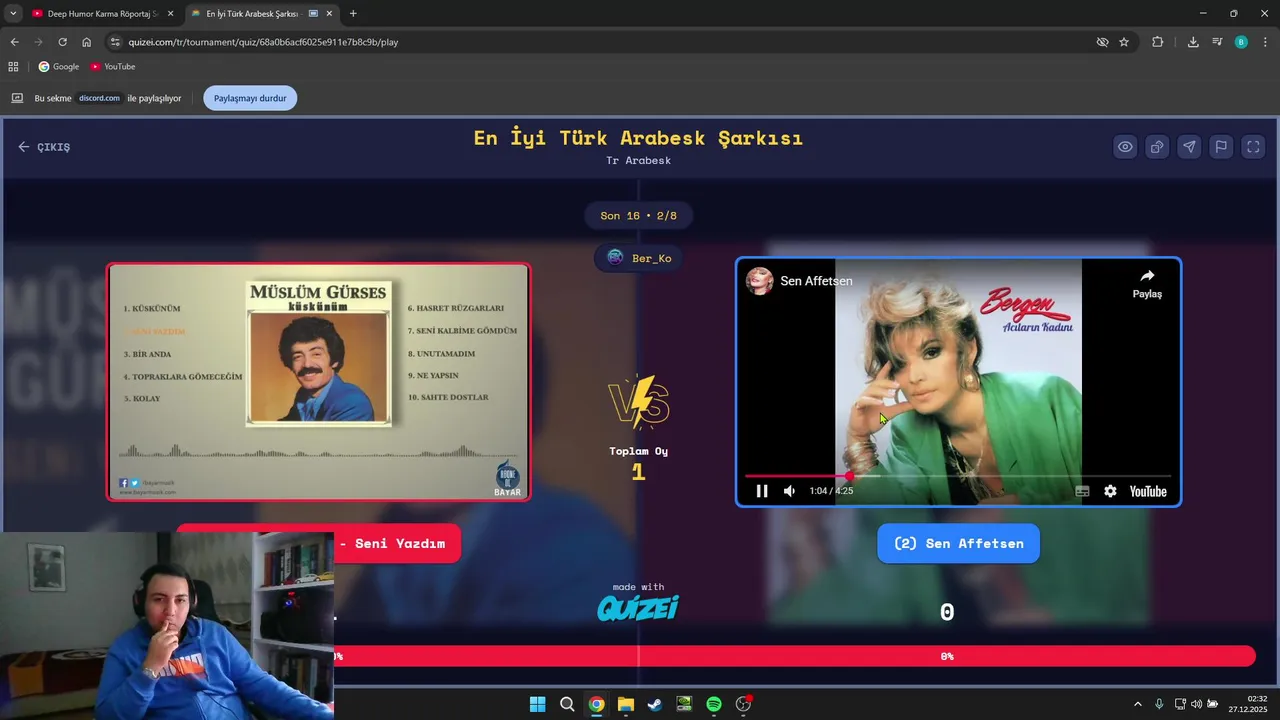
Task: Open the Chrome profile avatar B
Action: [1241, 42]
